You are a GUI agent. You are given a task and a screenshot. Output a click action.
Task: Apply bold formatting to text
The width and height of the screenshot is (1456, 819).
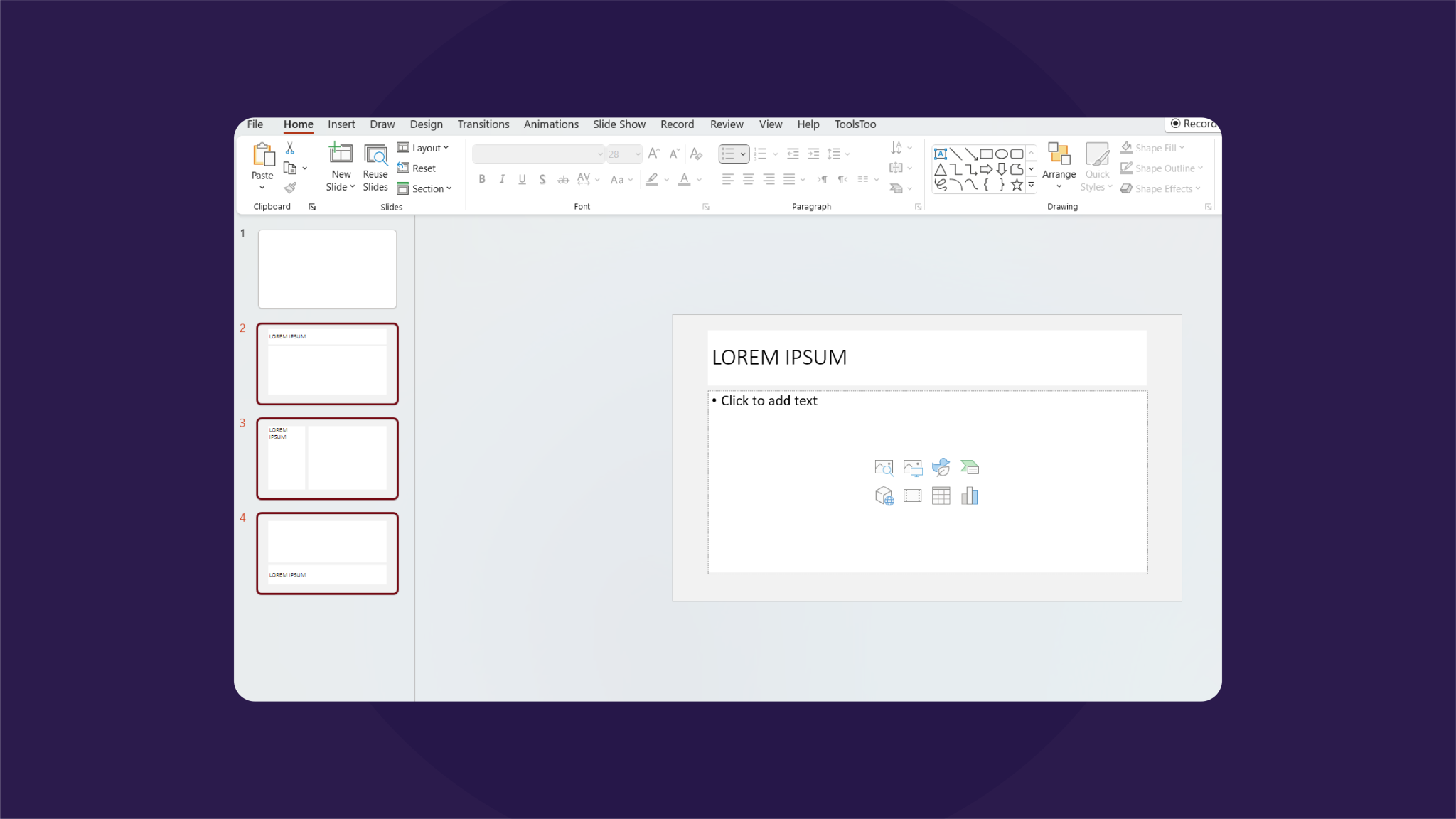[481, 179]
